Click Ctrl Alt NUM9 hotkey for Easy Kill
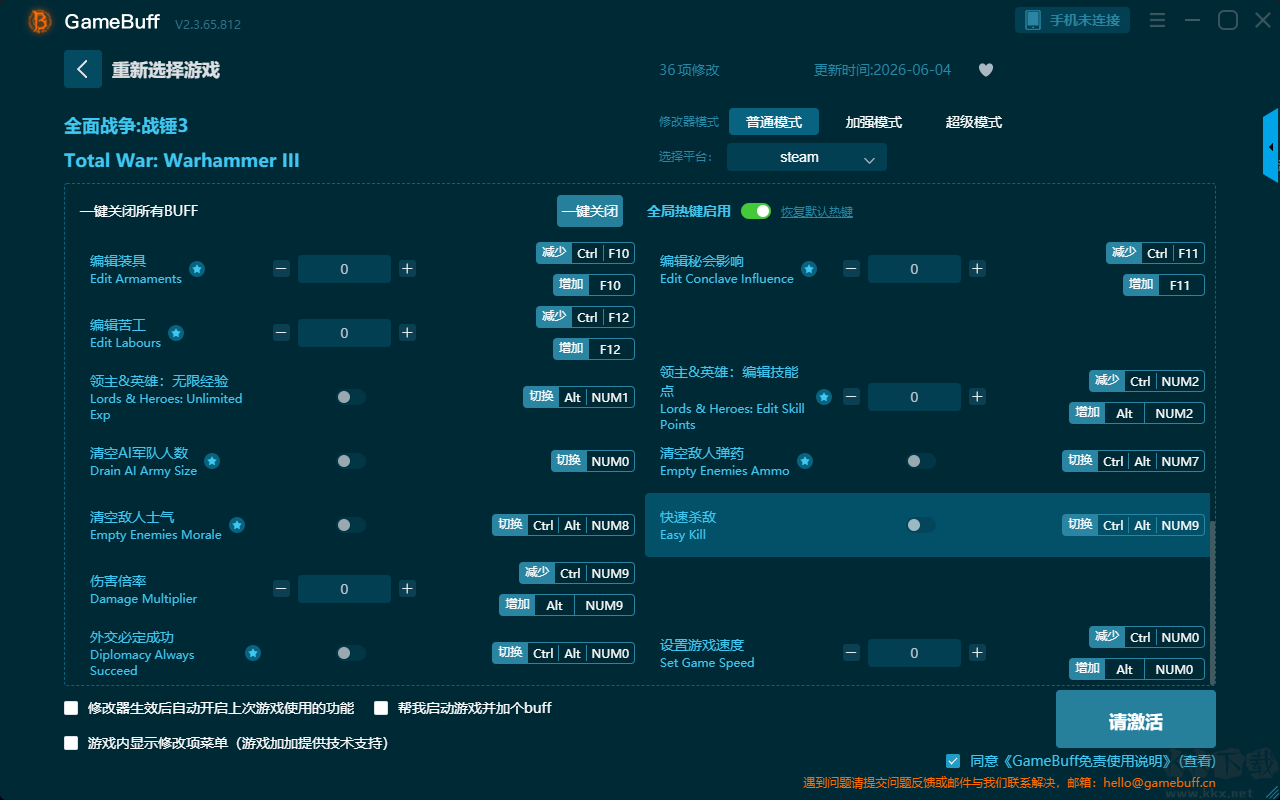The width and height of the screenshot is (1280, 800). (x=1133, y=525)
